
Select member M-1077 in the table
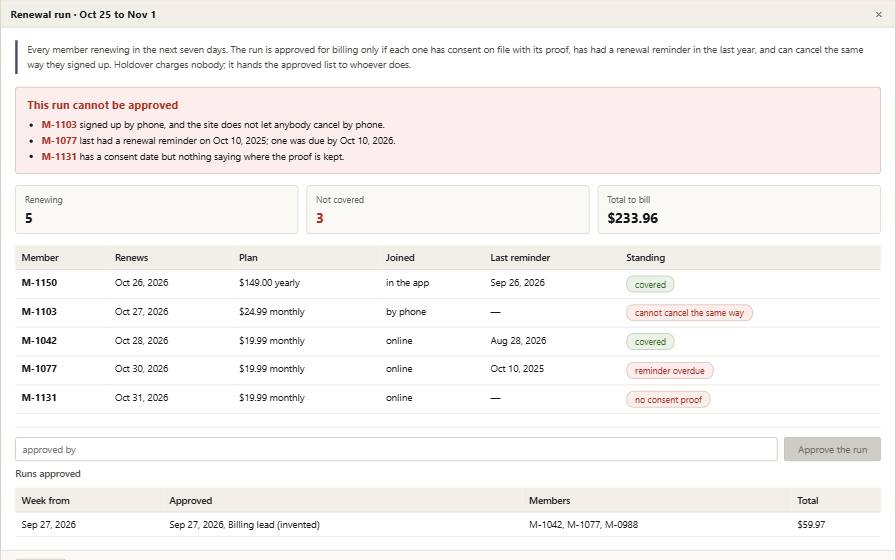pyautogui.click(x=39, y=369)
